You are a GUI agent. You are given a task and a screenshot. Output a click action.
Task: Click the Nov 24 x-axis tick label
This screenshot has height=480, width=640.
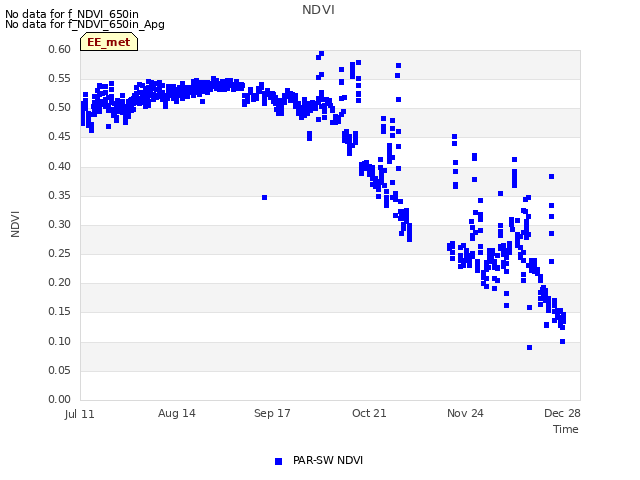tap(465, 413)
